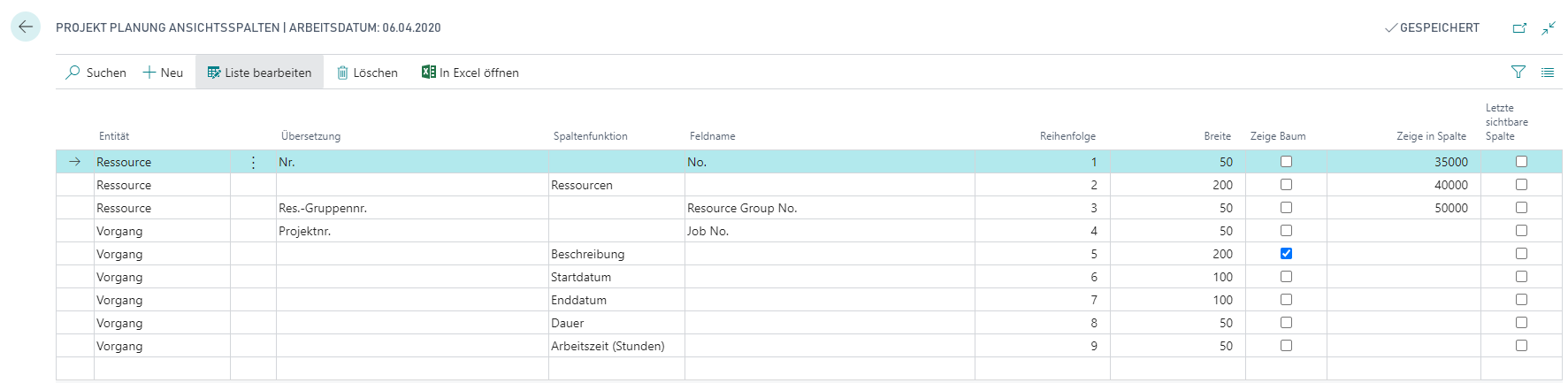The height and width of the screenshot is (383, 1568).
Task: Click Zeige in Spalte value 40000
Action: coord(1404,185)
